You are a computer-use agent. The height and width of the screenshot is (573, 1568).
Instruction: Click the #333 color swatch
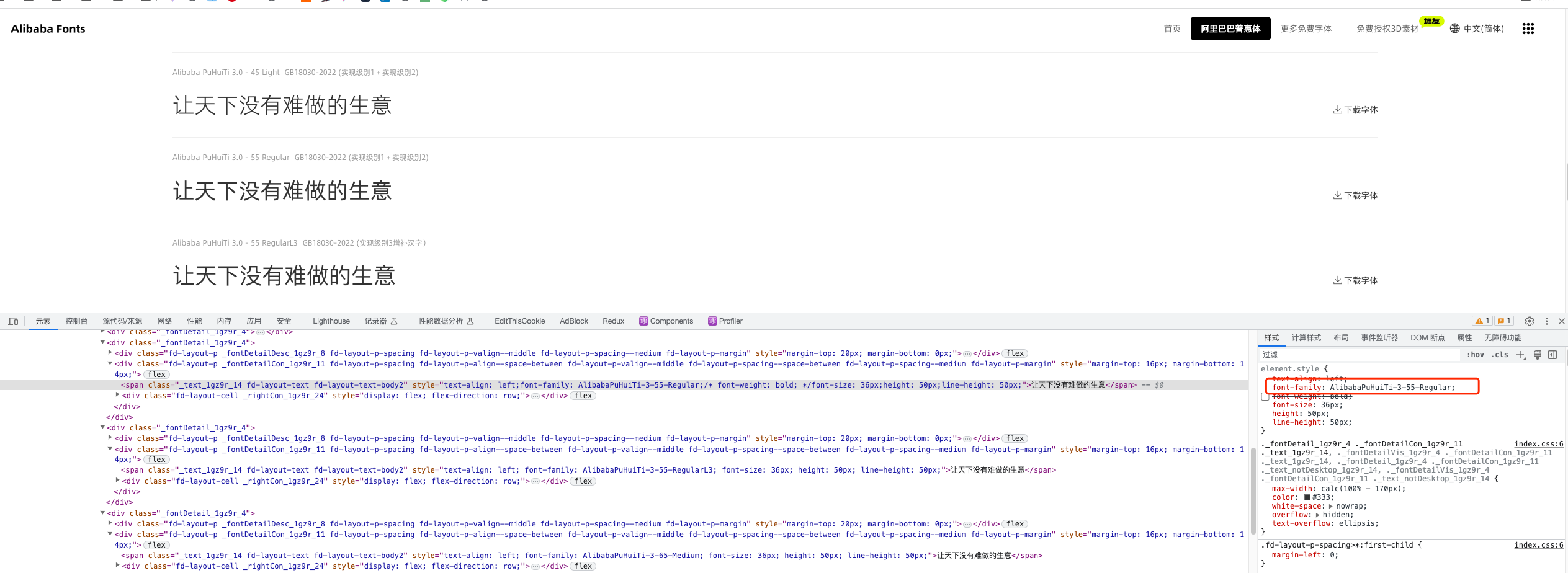[1307, 497]
